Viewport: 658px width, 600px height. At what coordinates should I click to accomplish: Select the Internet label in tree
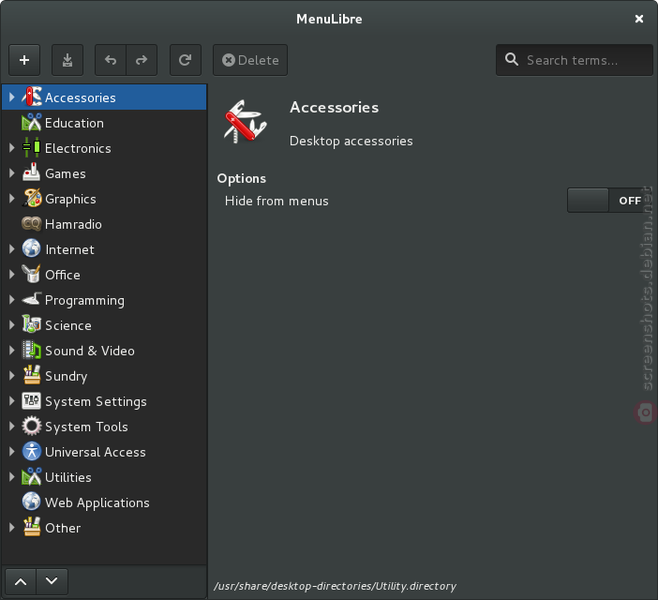[70, 249]
